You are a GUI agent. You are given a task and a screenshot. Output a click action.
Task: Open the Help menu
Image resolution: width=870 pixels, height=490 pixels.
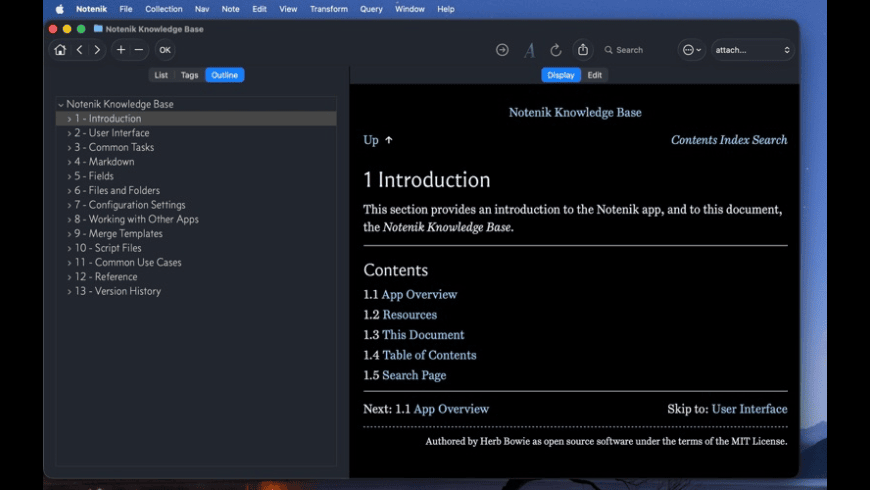tap(446, 9)
